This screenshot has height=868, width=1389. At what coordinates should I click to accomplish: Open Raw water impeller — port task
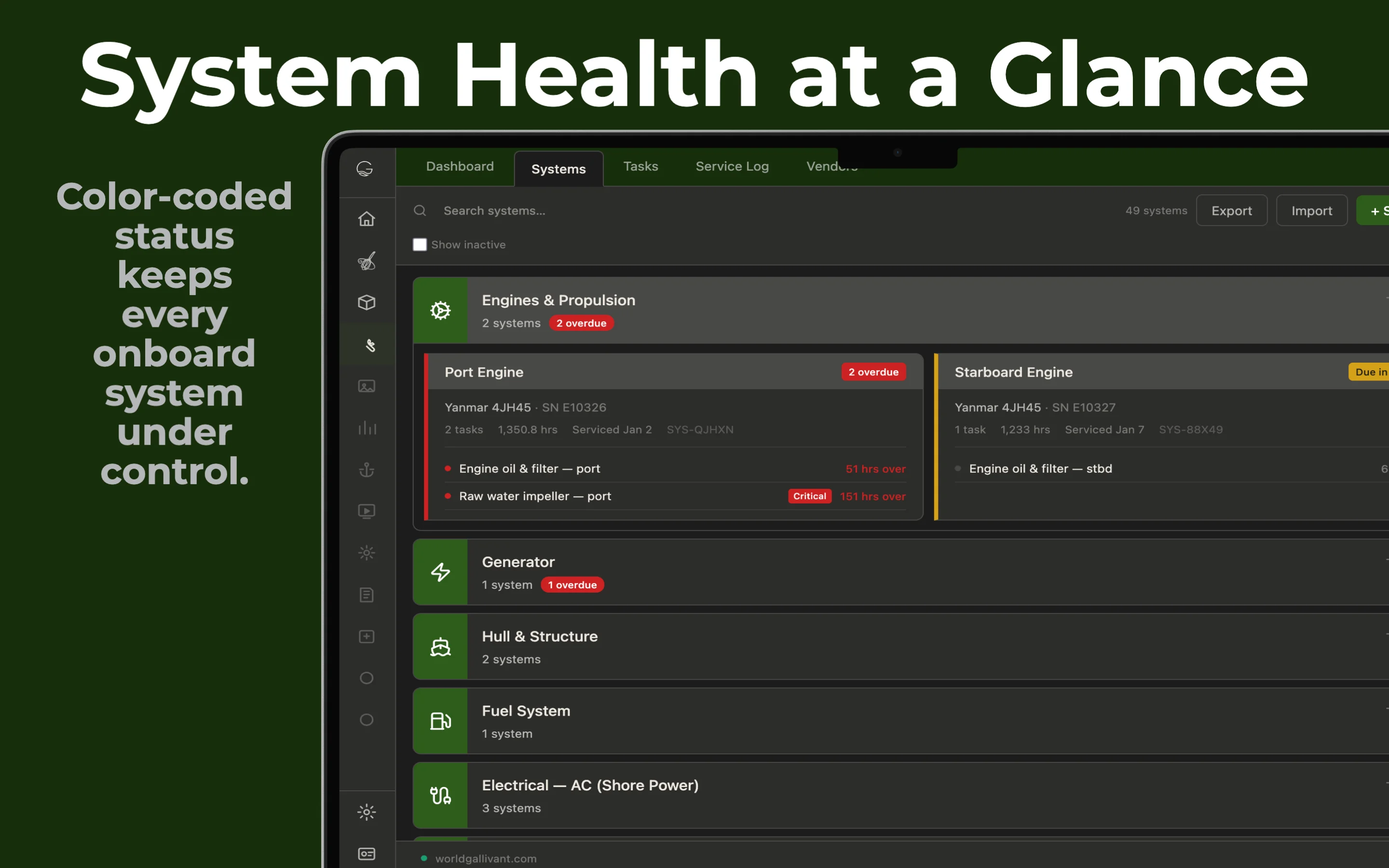(675, 496)
